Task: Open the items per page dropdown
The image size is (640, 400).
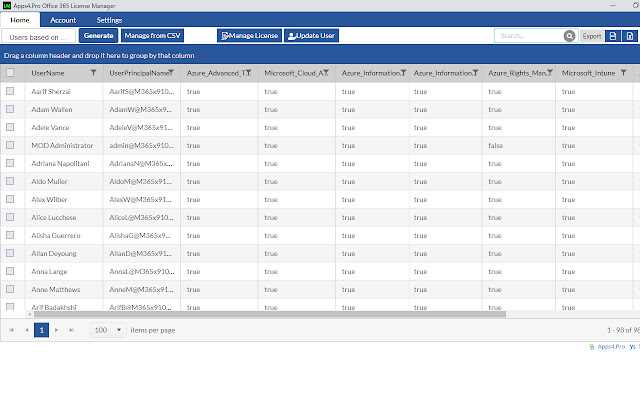Action: [x=108, y=330]
